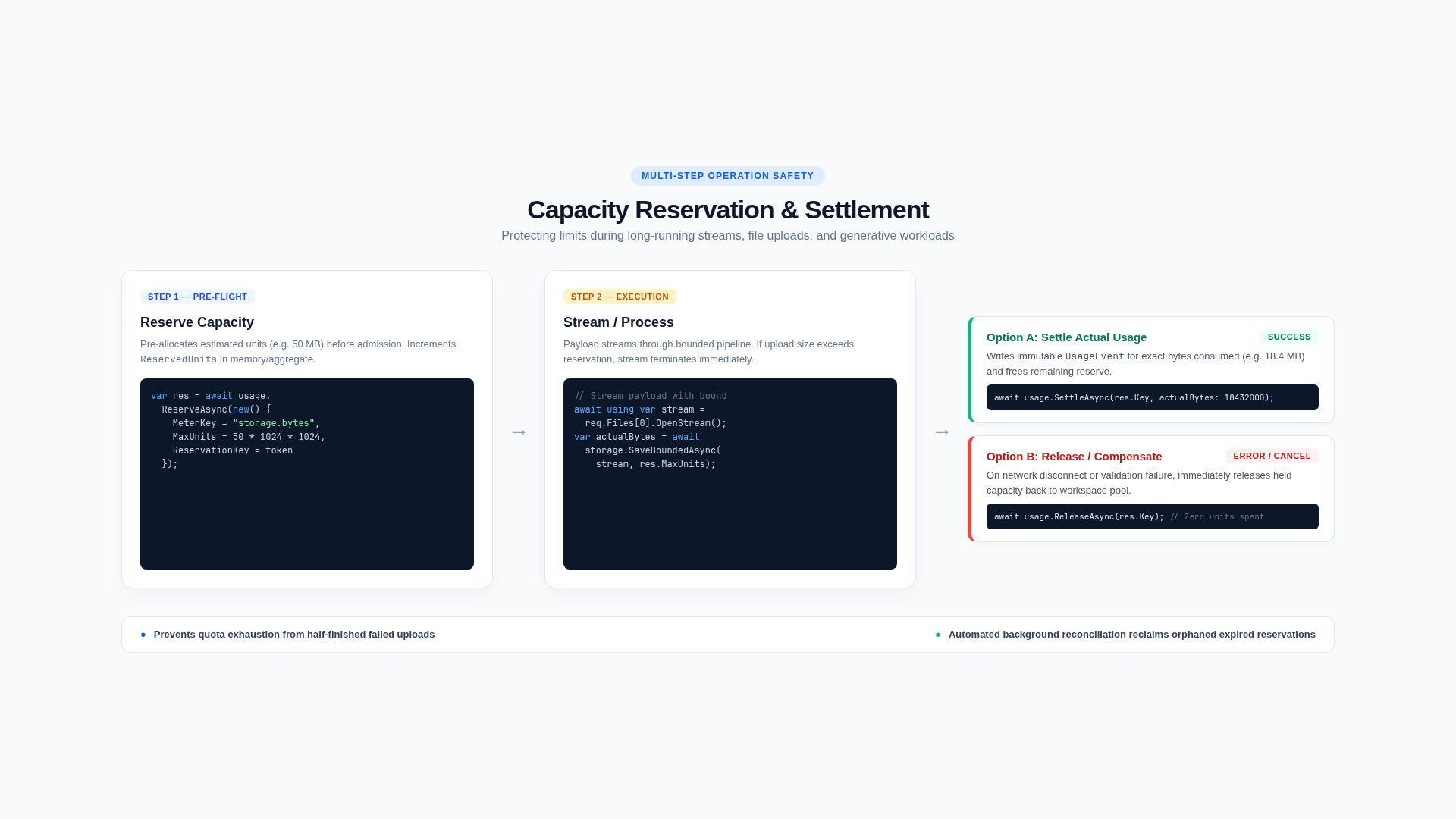
Task: Click the usage.SettleAsync code snippet
Action: click(x=1153, y=397)
